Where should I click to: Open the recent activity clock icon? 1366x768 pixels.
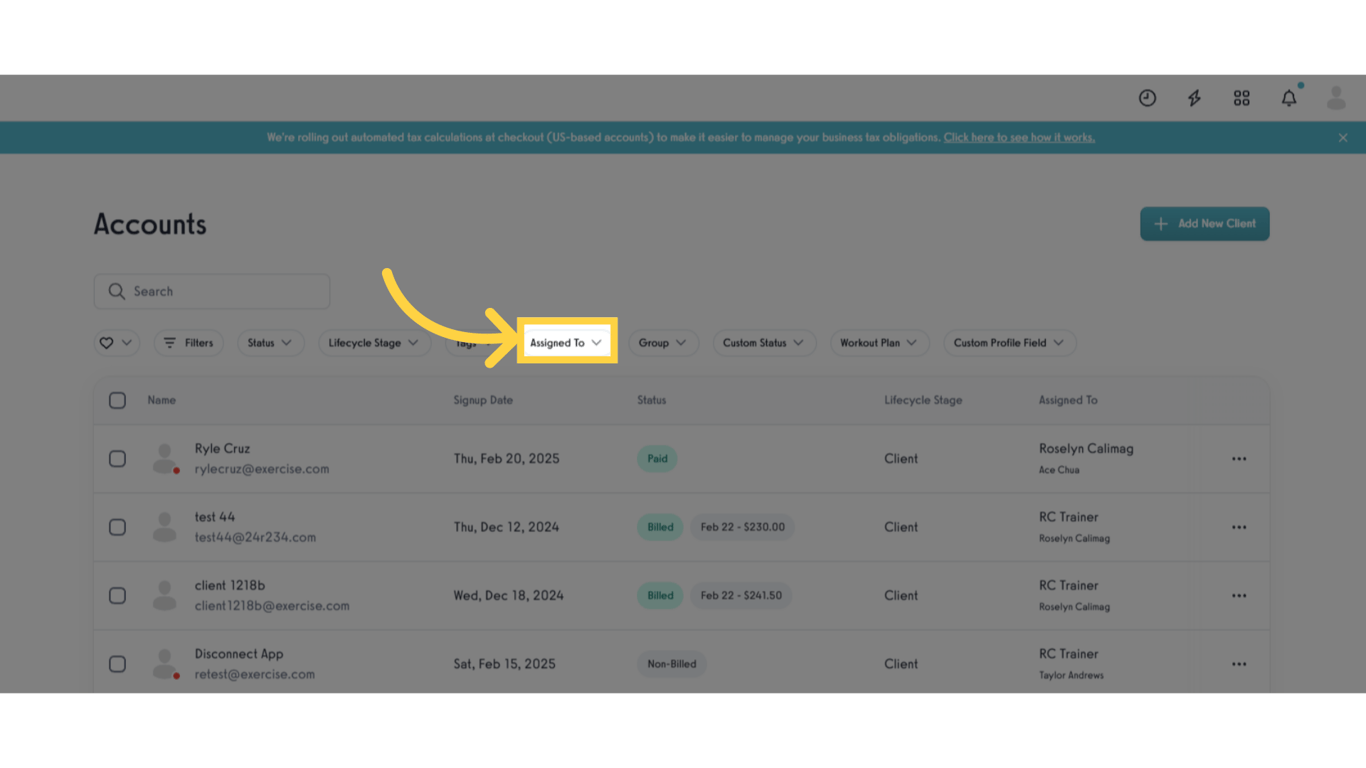pos(1147,97)
